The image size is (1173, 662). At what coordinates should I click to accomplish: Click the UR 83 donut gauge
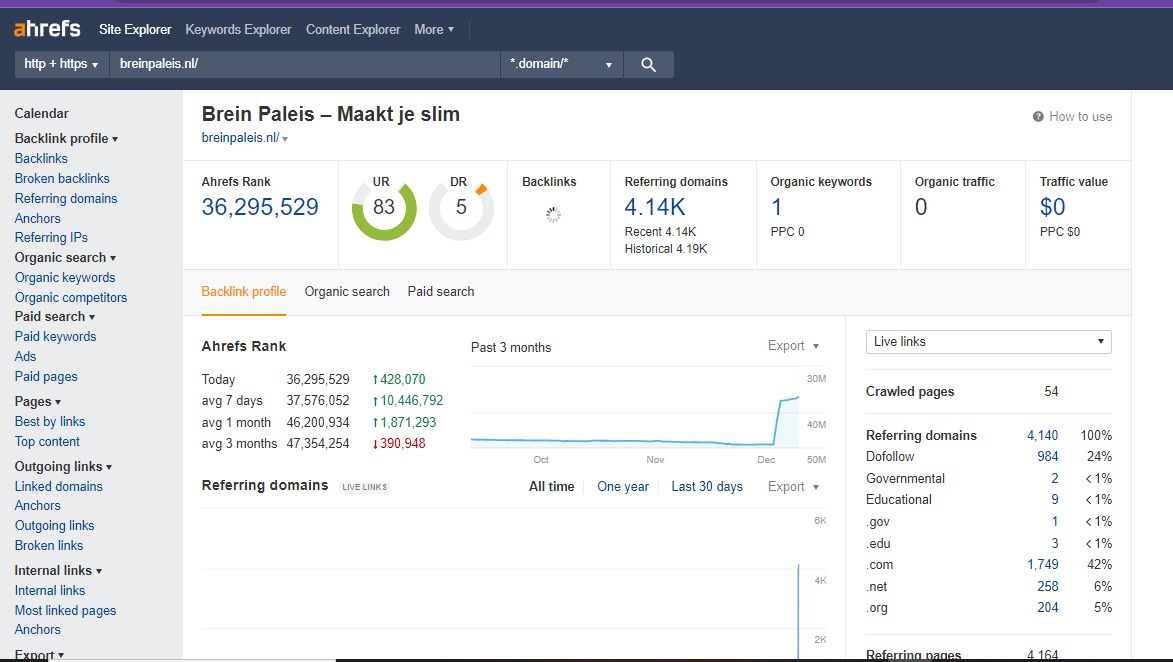click(384, 208)
